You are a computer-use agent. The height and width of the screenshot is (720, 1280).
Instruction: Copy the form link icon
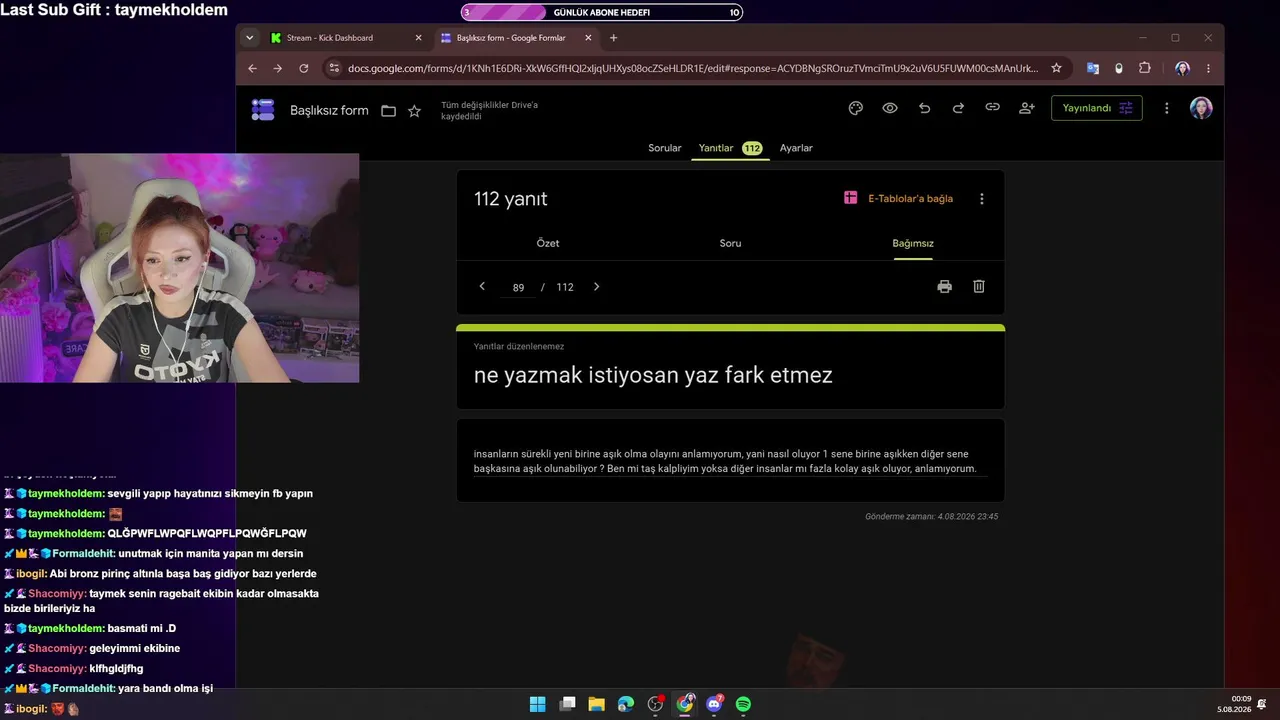992,108
